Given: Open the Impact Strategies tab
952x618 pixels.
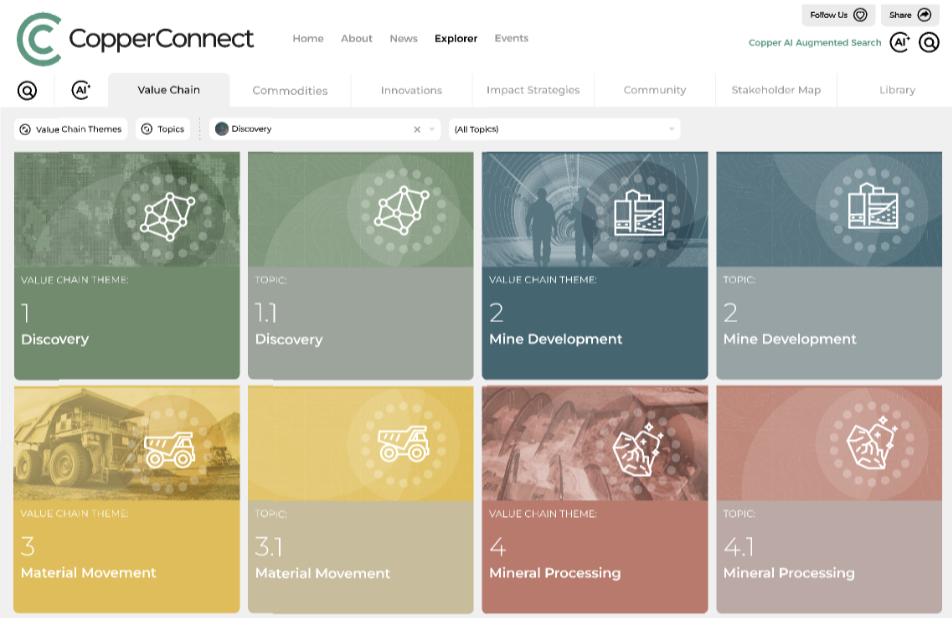Looking at the screenshot, I should tap(533, 90).
